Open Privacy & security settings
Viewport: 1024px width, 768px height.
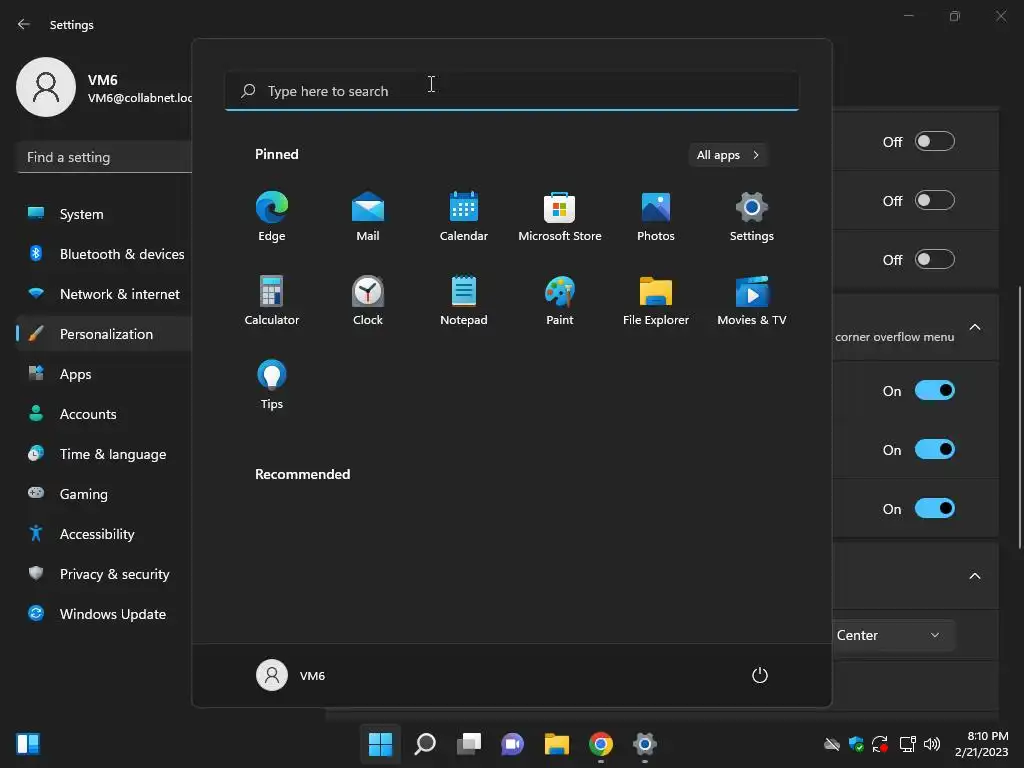tap(104, 574)
